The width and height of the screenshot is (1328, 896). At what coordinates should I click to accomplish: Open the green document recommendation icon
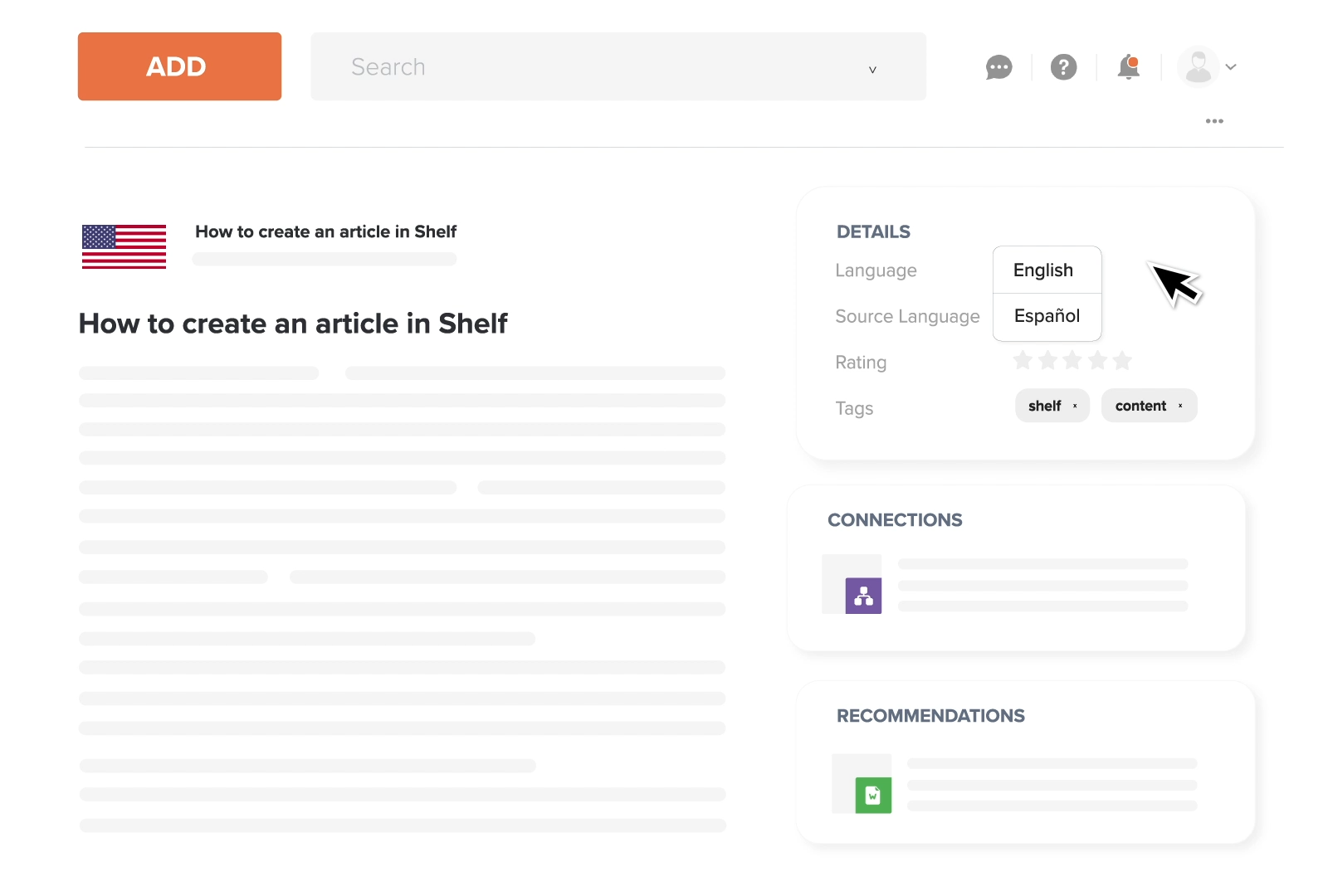(873, 796)
